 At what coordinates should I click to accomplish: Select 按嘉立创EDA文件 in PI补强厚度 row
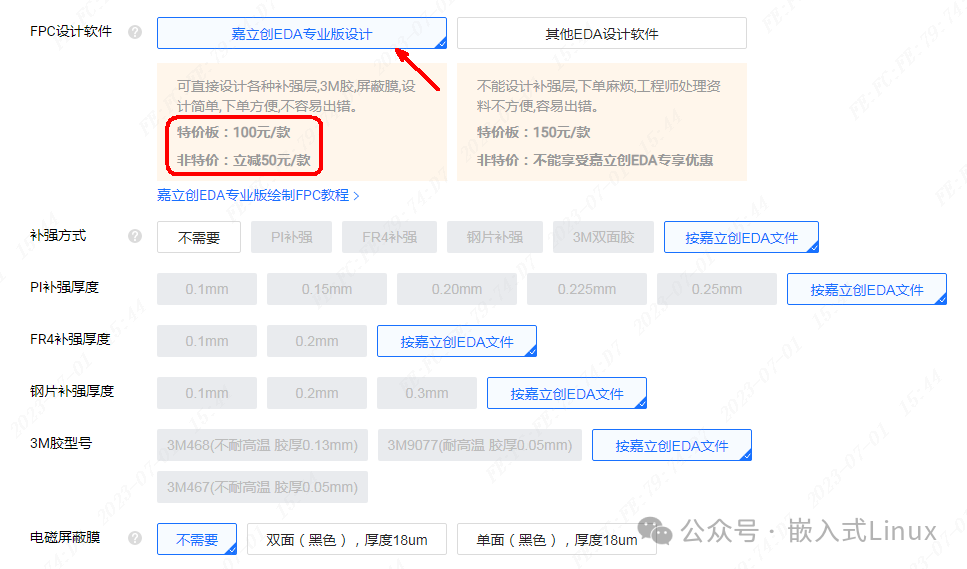coord(866,289)
